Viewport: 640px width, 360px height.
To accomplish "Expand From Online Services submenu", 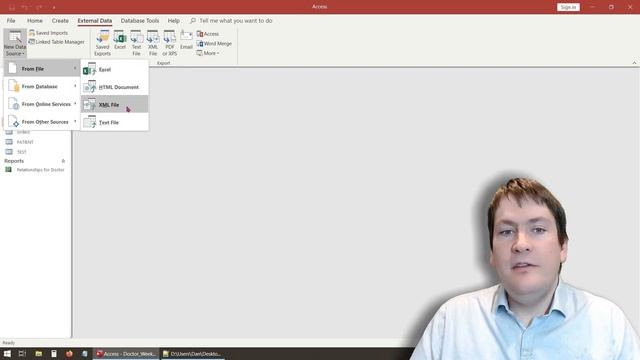I will tap(42, 104).
